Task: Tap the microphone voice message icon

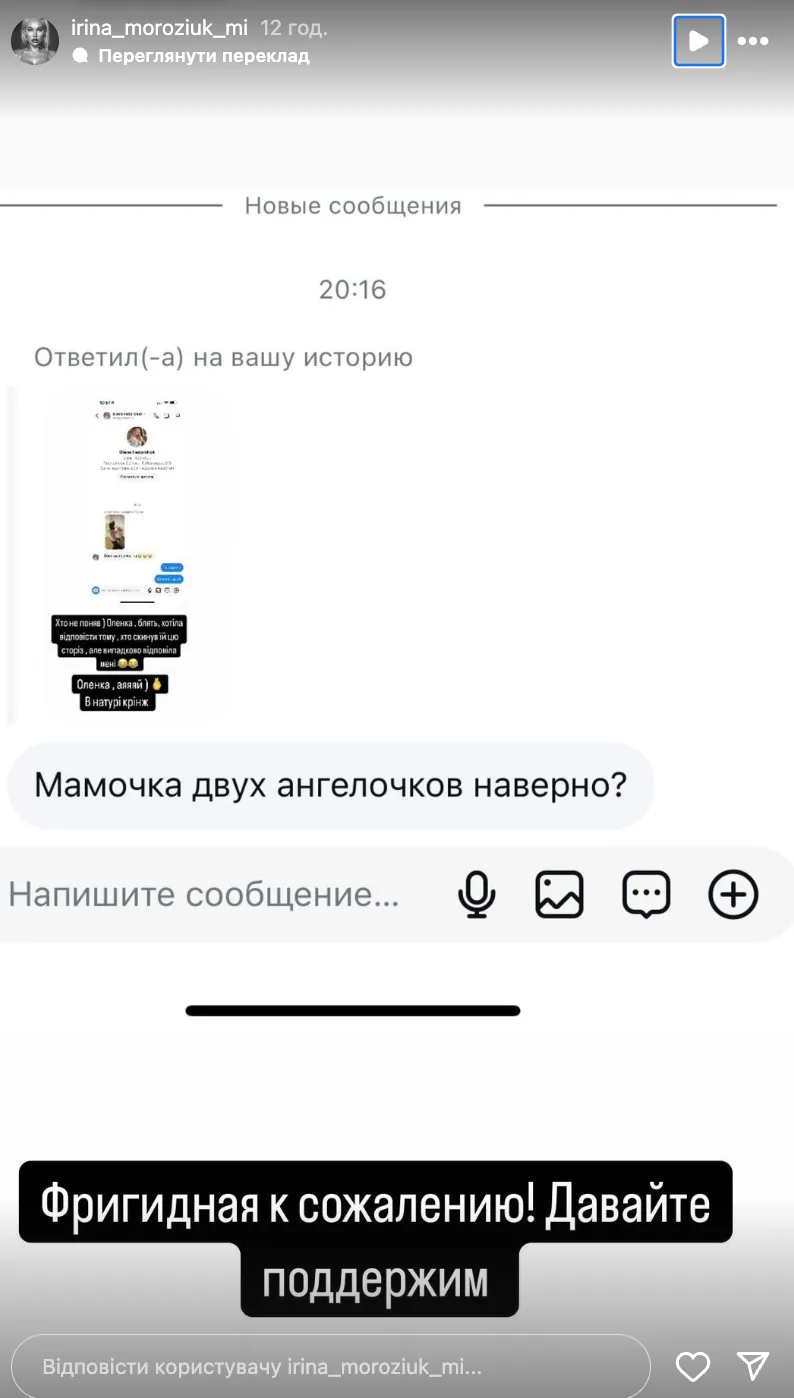Action: coord(477,894)
